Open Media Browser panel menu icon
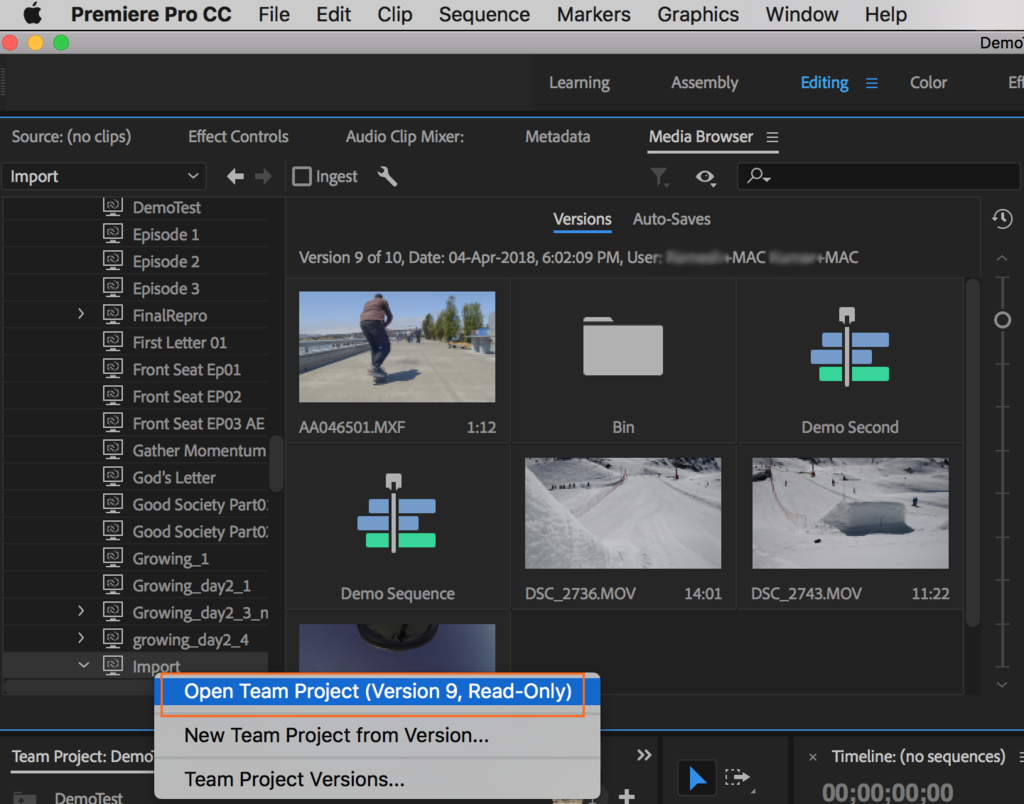1024x804 pixels. [772, 137]
